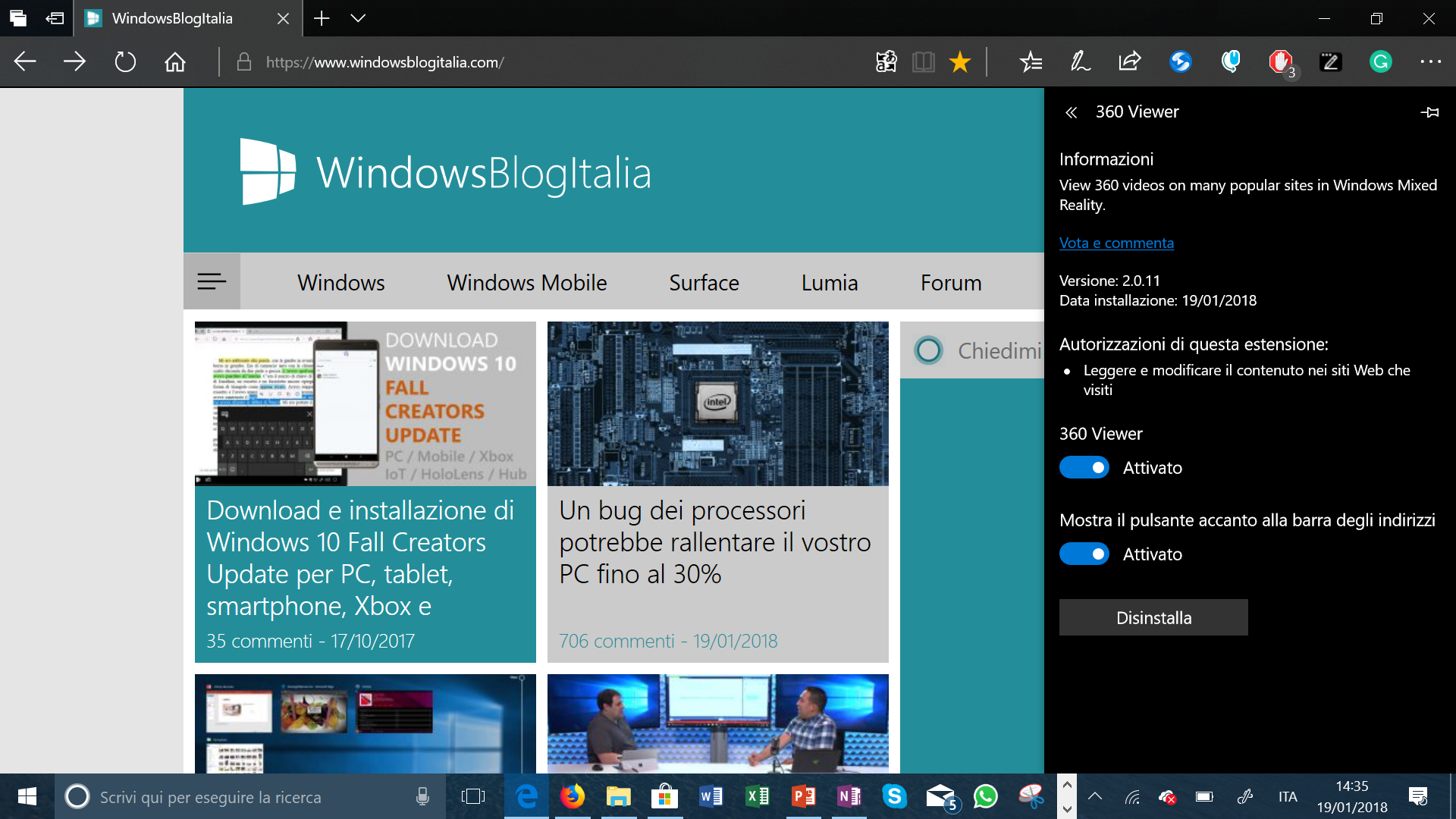The width and height of the screenshot is (1456, 819).
Task: Open the Fall Creators Update article thumbnail
Action: 366,403
